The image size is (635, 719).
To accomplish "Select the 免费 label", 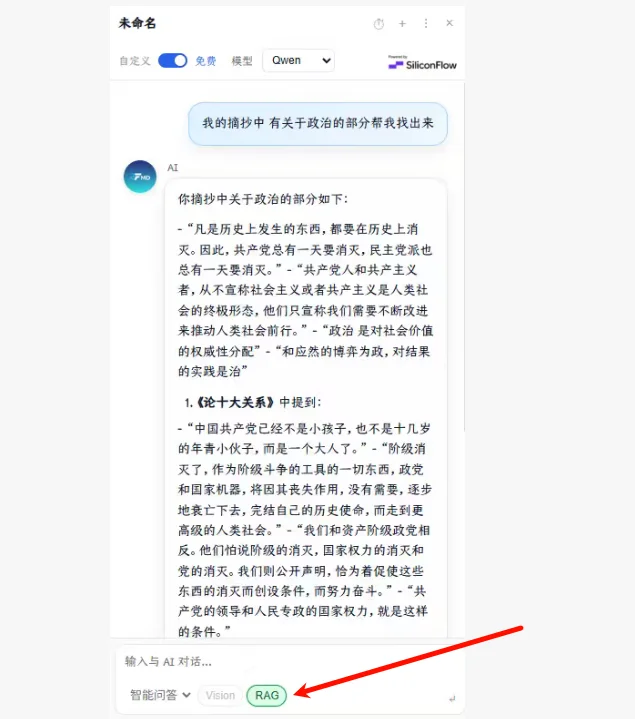I will 205,61.
